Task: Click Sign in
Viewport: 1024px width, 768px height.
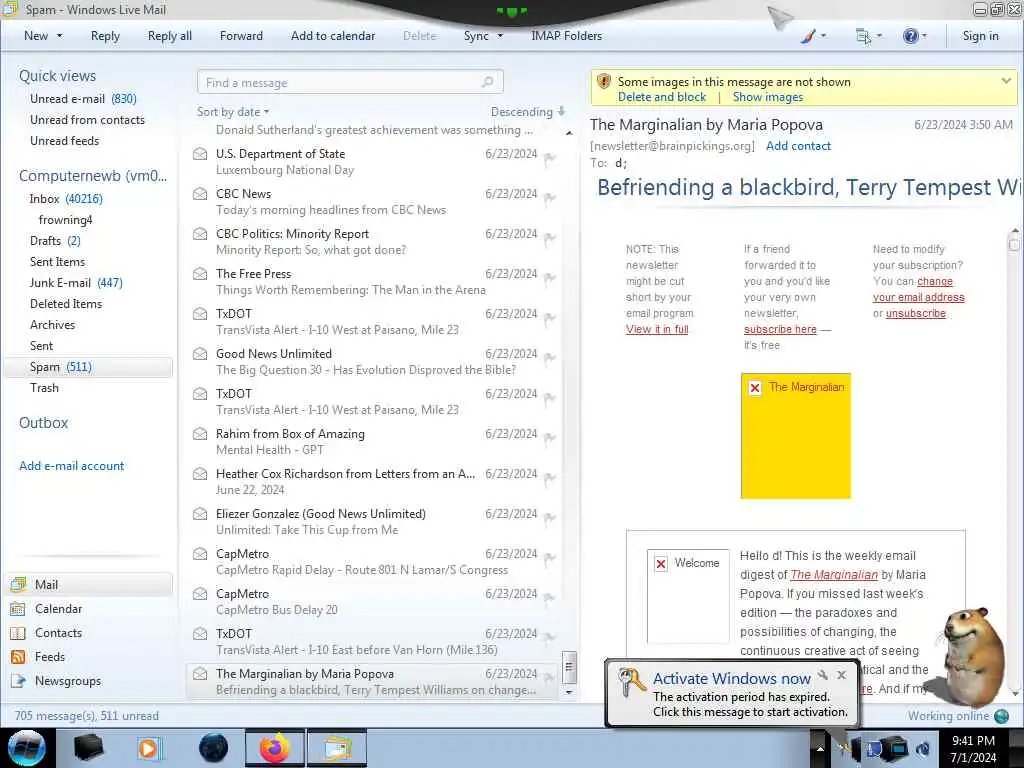Action: (980, 36)
